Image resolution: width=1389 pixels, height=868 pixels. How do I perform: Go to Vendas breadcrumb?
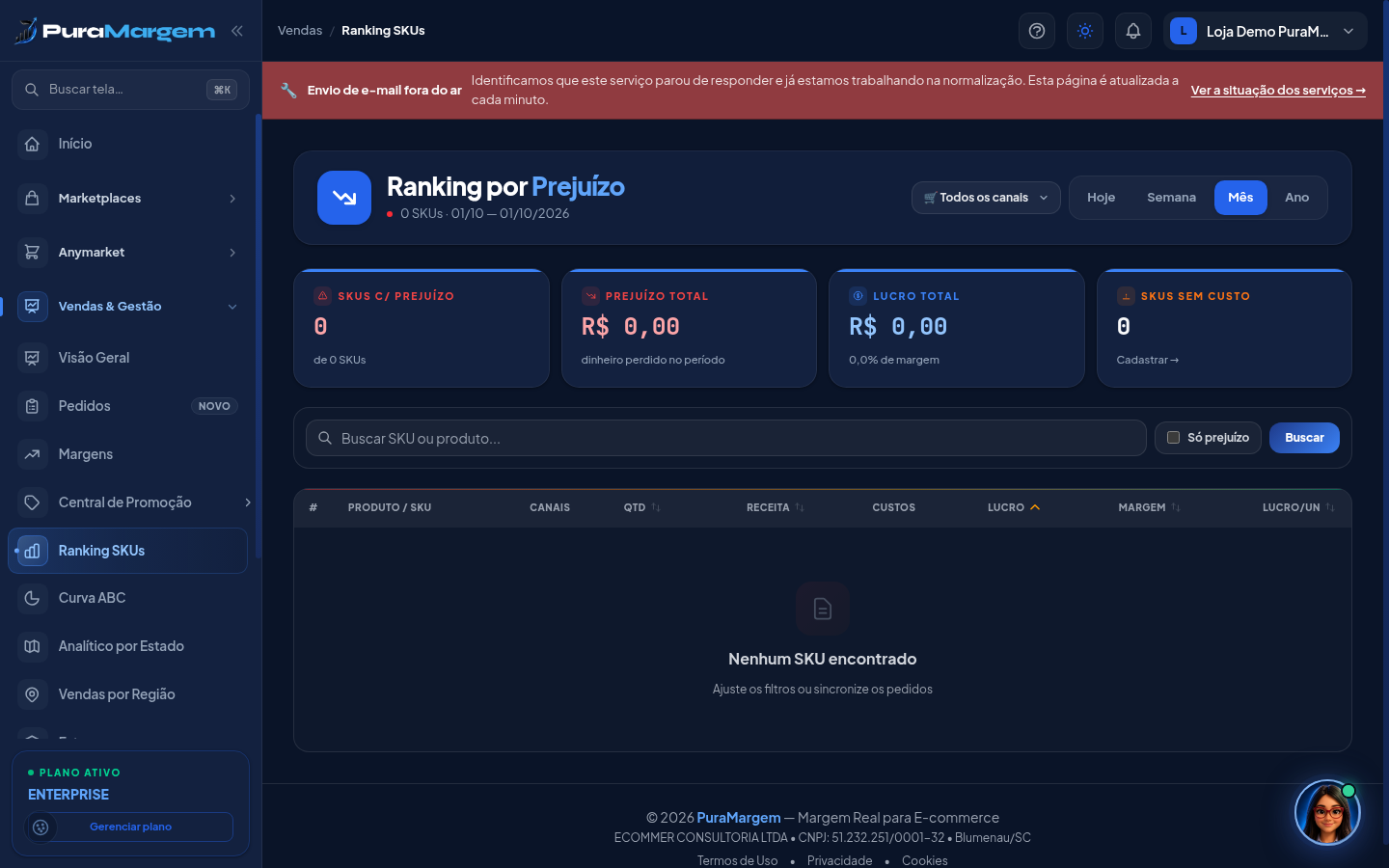click(300, 31)
